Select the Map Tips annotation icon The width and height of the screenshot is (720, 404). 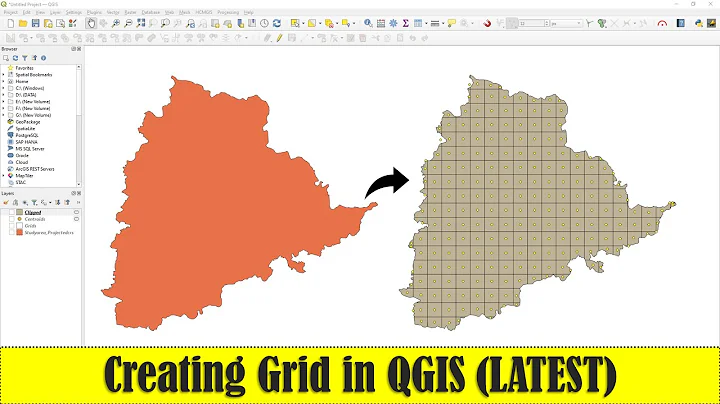(452, 23)
